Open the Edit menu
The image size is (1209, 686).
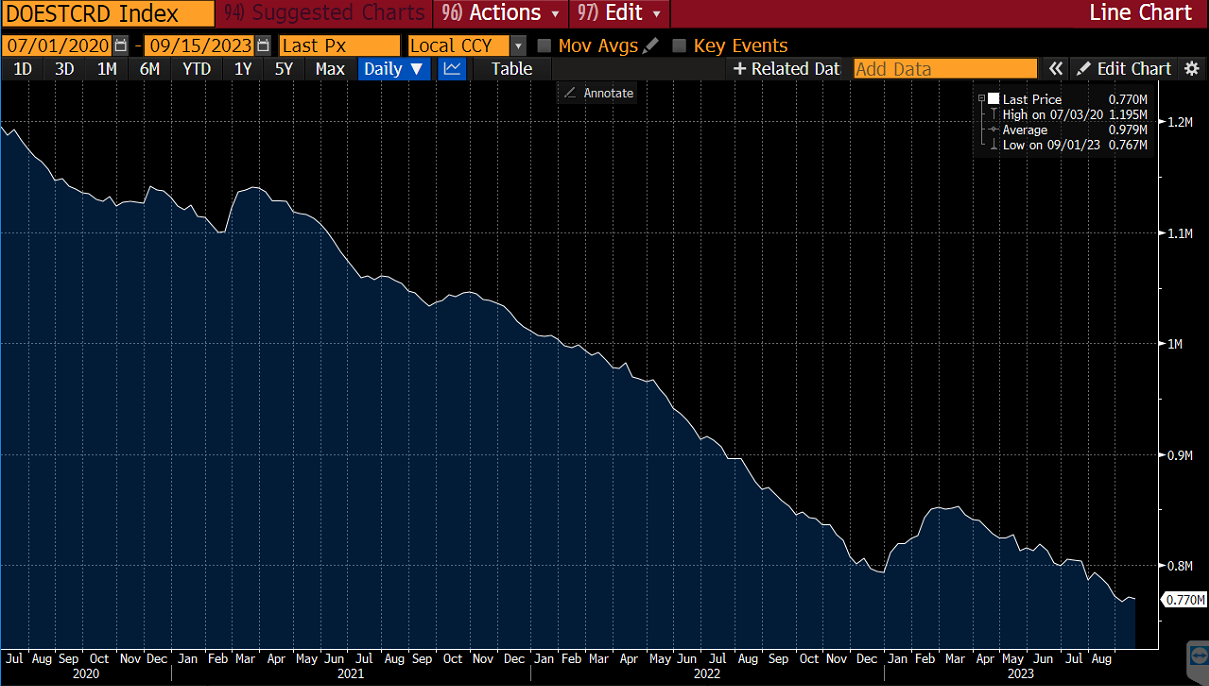[x=619, y=14]
